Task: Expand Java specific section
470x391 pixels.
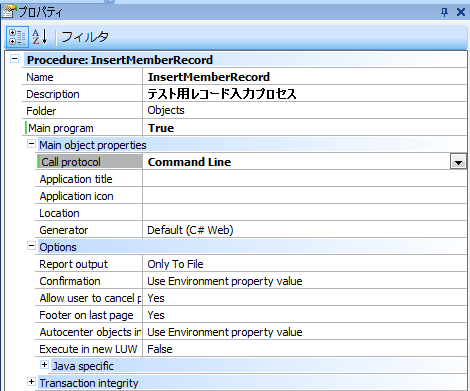Action: pos(44,365)
